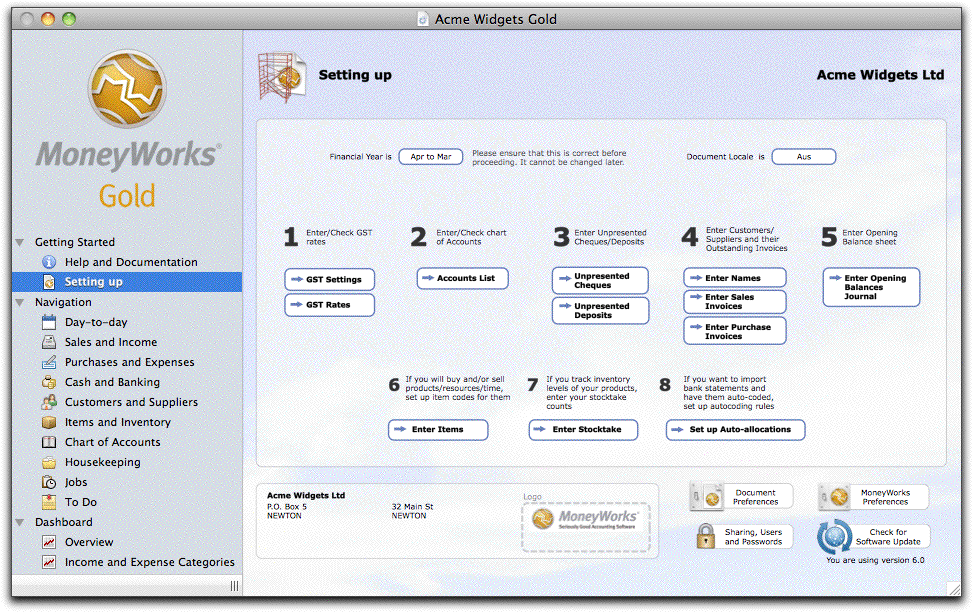Click the Chart of Accounts book icon

pos(49,442)
